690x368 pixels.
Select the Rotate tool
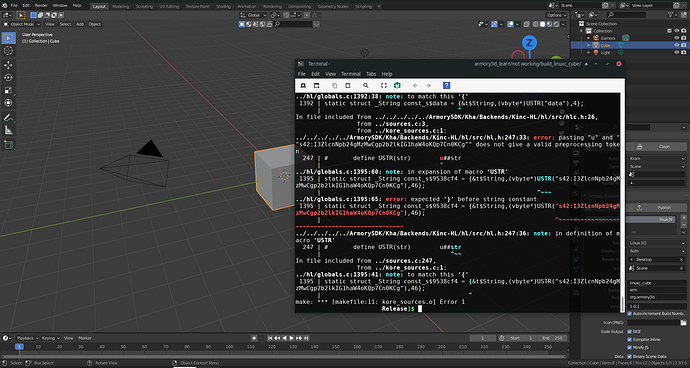pyautogui.click(x=8, y=78)
